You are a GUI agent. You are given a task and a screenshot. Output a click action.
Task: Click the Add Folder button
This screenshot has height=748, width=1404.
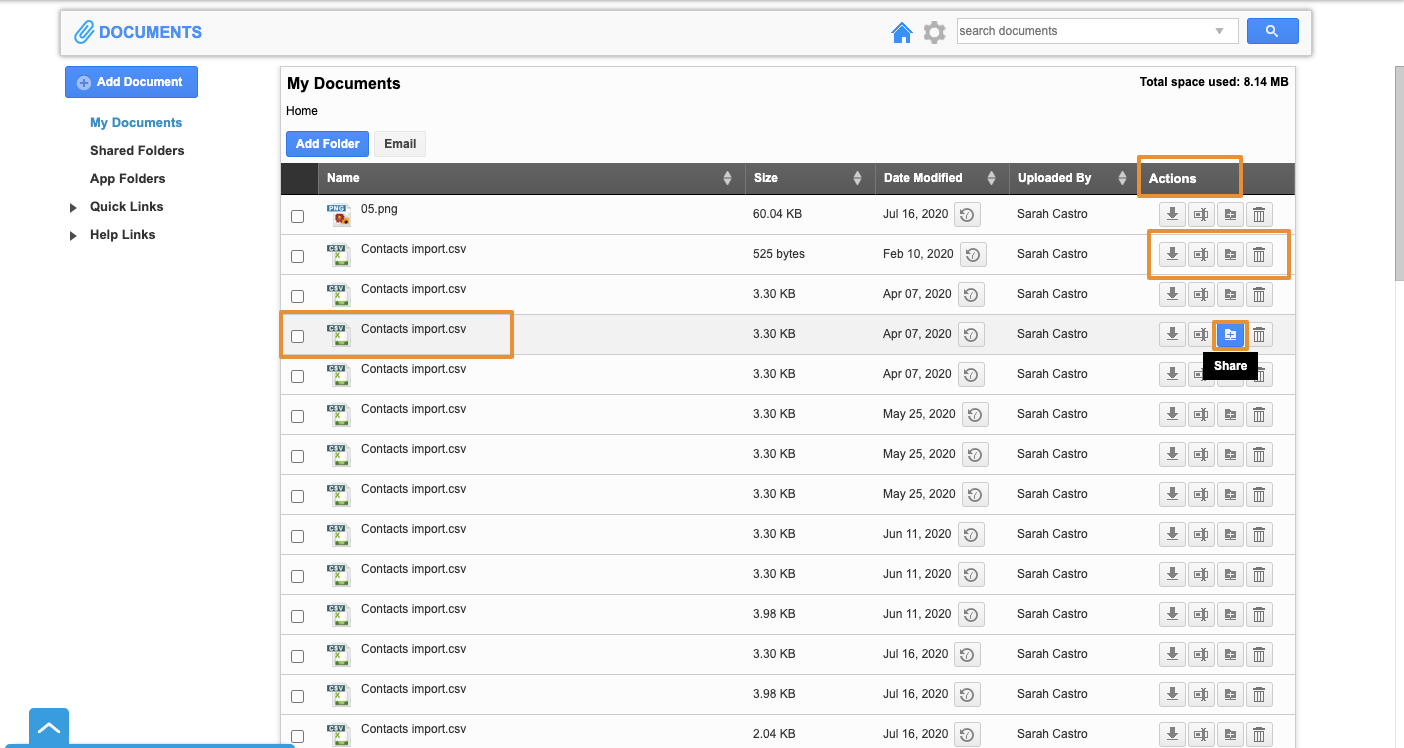pos(327,144)
